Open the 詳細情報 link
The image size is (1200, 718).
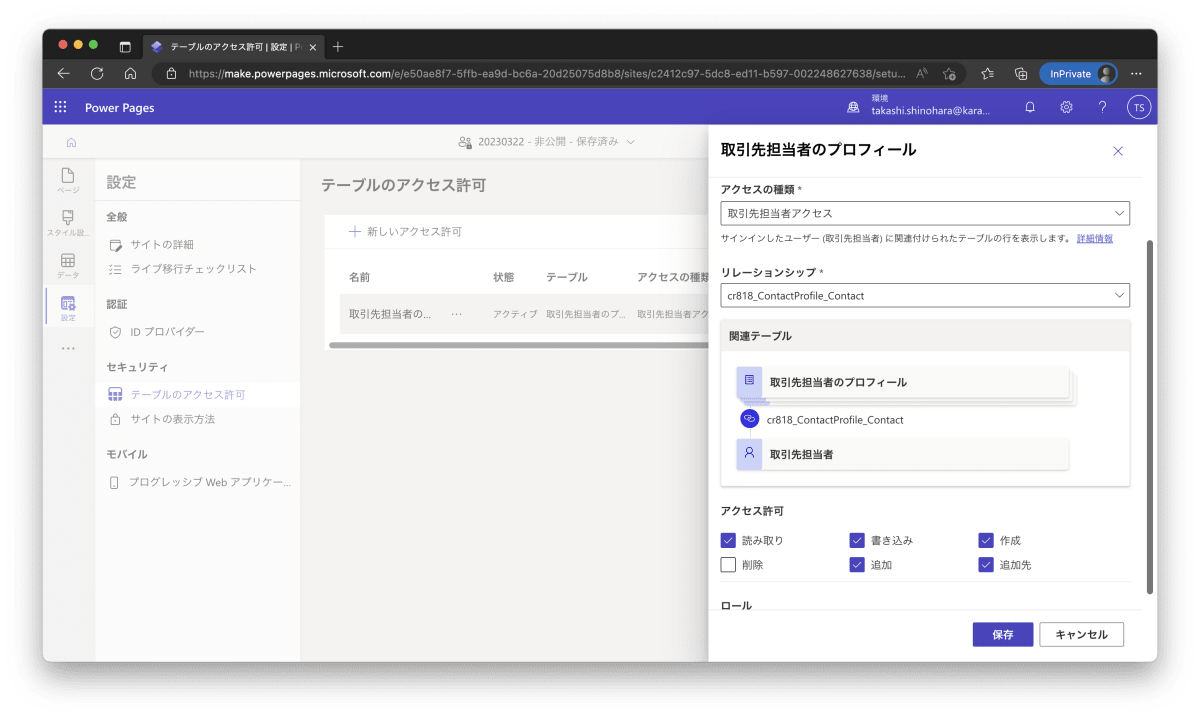tap(1095, 238)
